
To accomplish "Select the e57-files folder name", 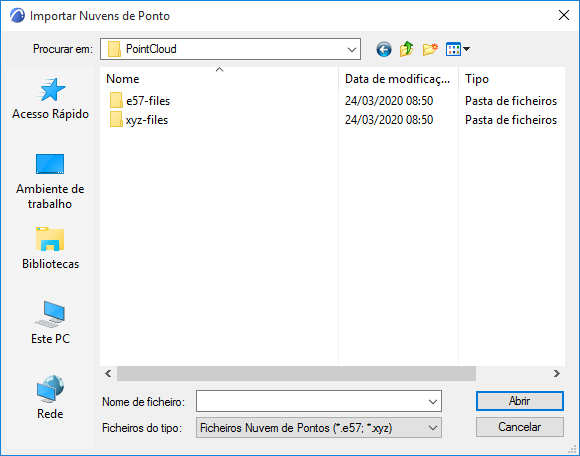I will point(148,101).
